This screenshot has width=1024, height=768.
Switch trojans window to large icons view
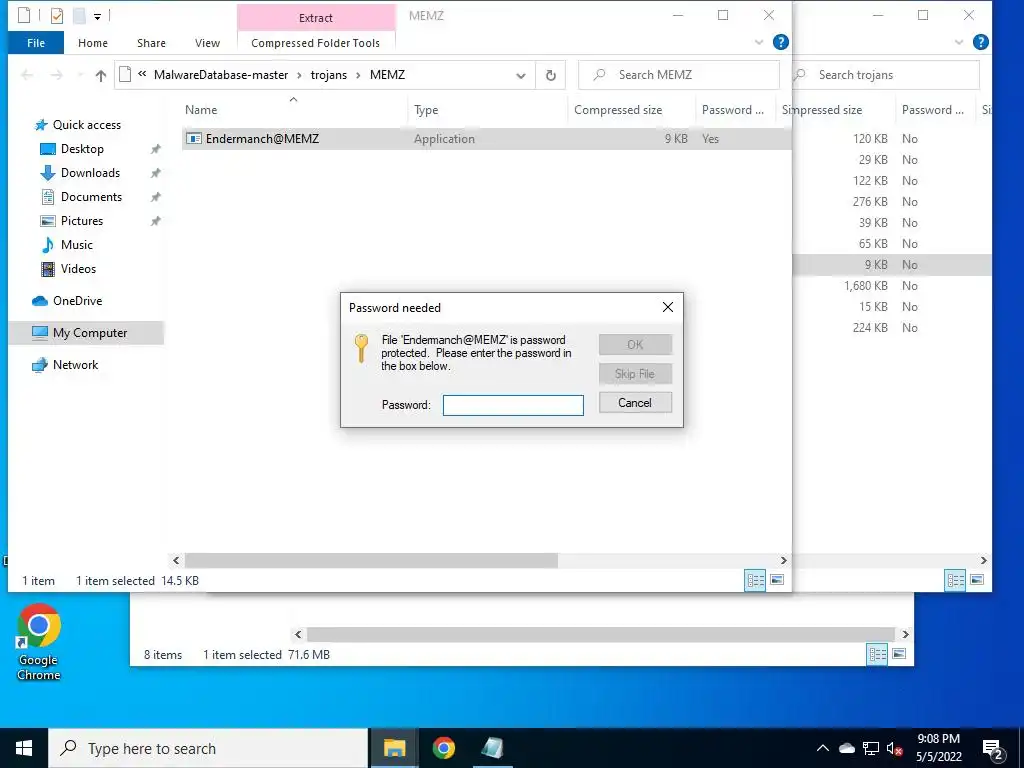click(x=977, y=580)
